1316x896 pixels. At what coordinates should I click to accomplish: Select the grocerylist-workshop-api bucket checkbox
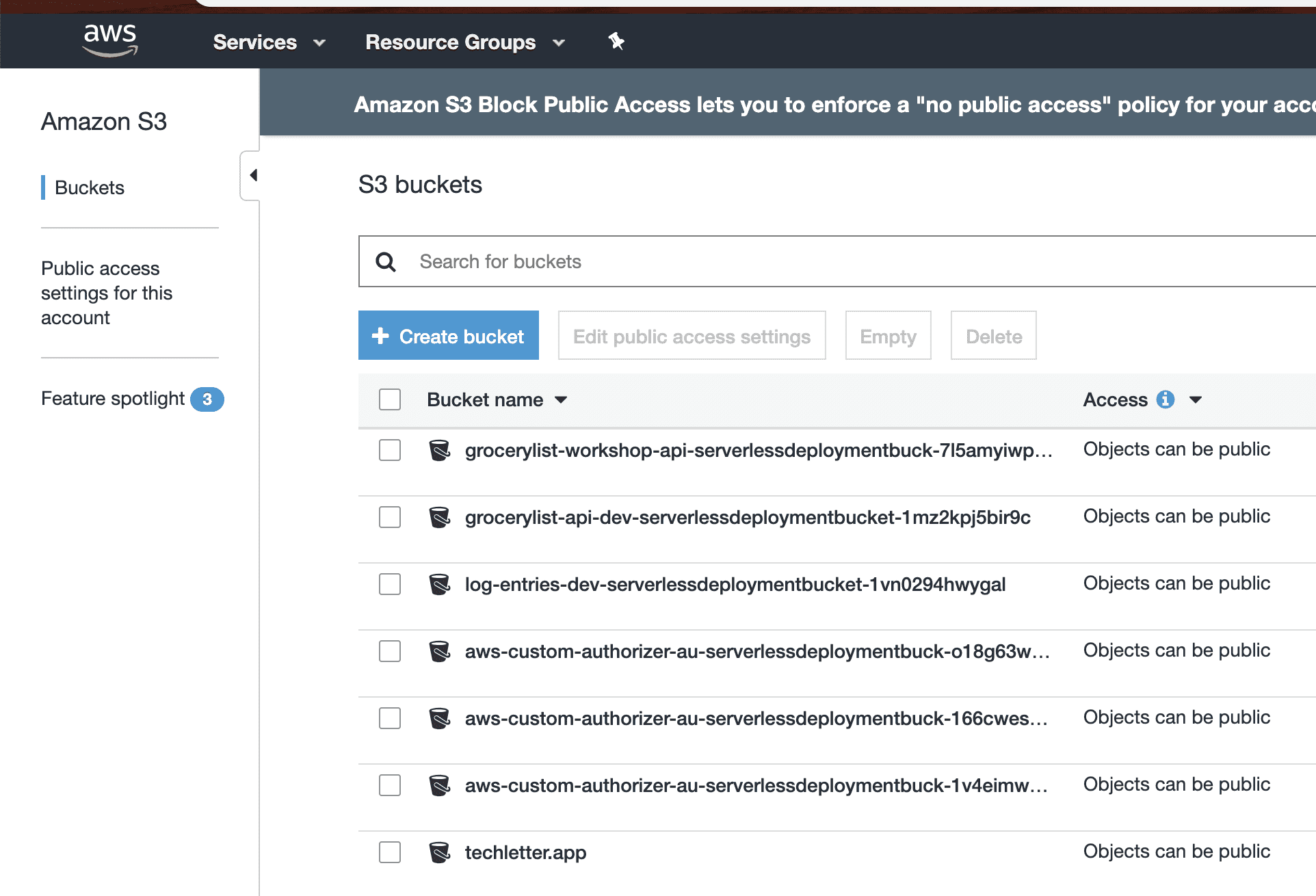pyautogui.click(x=390, y=450)
